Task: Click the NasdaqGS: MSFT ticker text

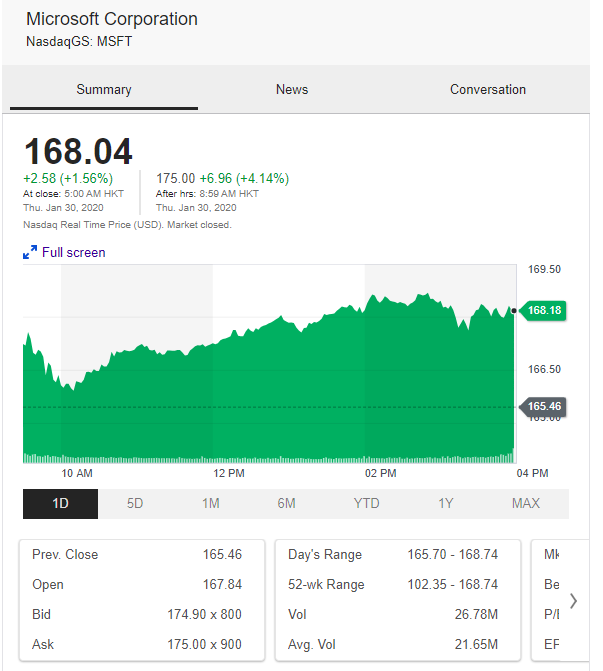Action: click(x=79, y=42)
